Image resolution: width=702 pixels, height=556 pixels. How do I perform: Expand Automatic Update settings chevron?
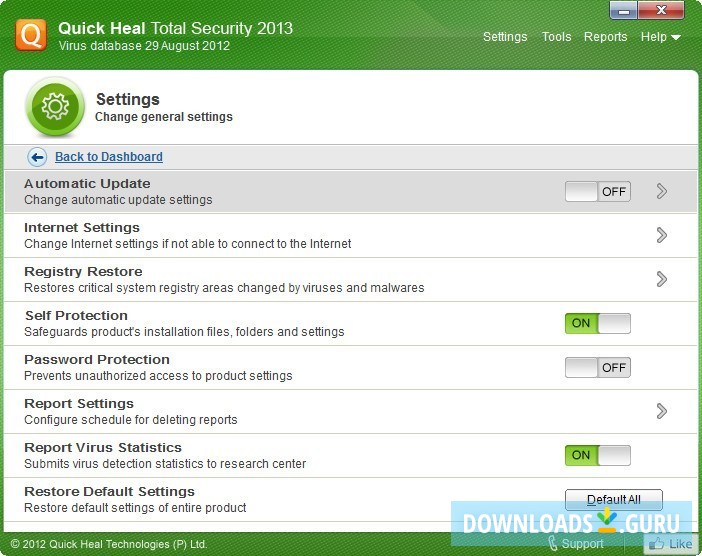662,191
